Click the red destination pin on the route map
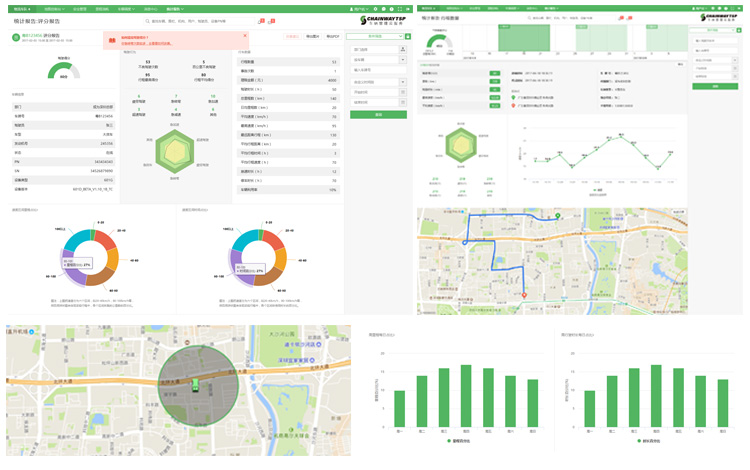 (524, 294)
